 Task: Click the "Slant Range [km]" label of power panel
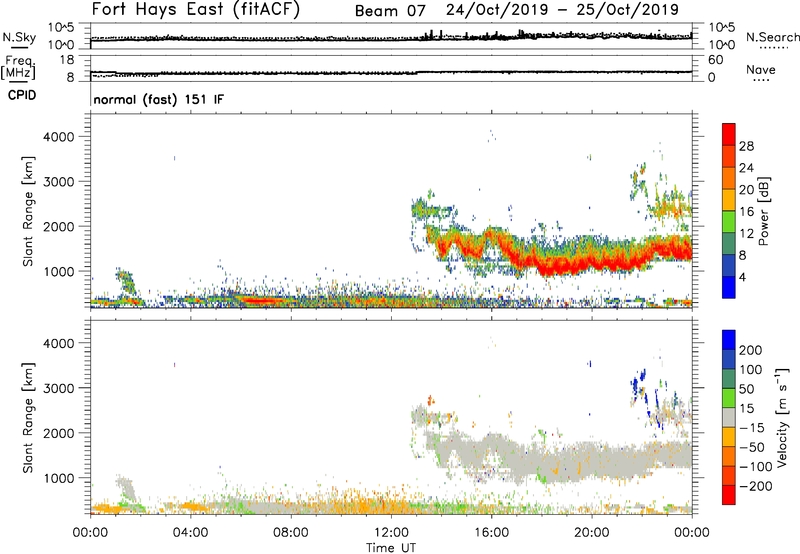[28, 211]
